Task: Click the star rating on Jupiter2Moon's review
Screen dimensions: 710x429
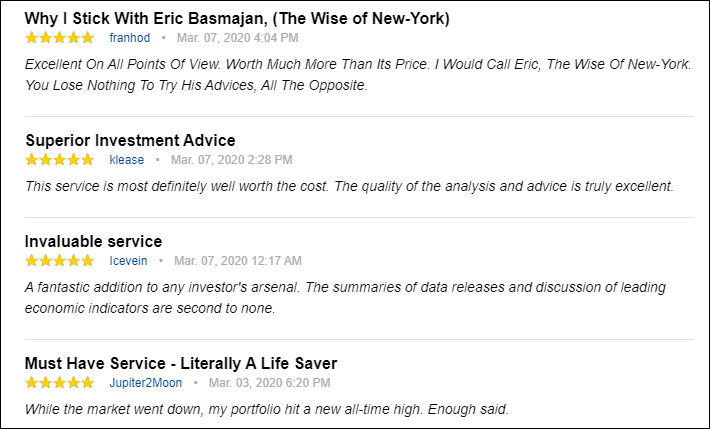Action: (x=59, y=383)
